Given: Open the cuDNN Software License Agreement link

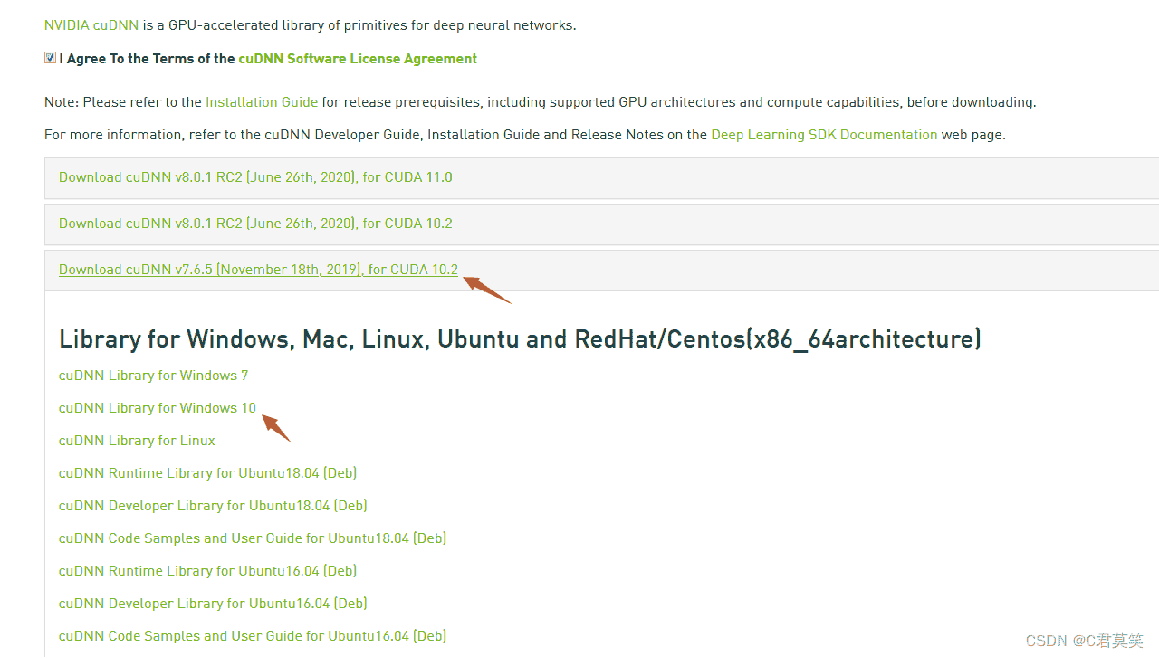Looking at the screenshot, I should click(357, 58).
